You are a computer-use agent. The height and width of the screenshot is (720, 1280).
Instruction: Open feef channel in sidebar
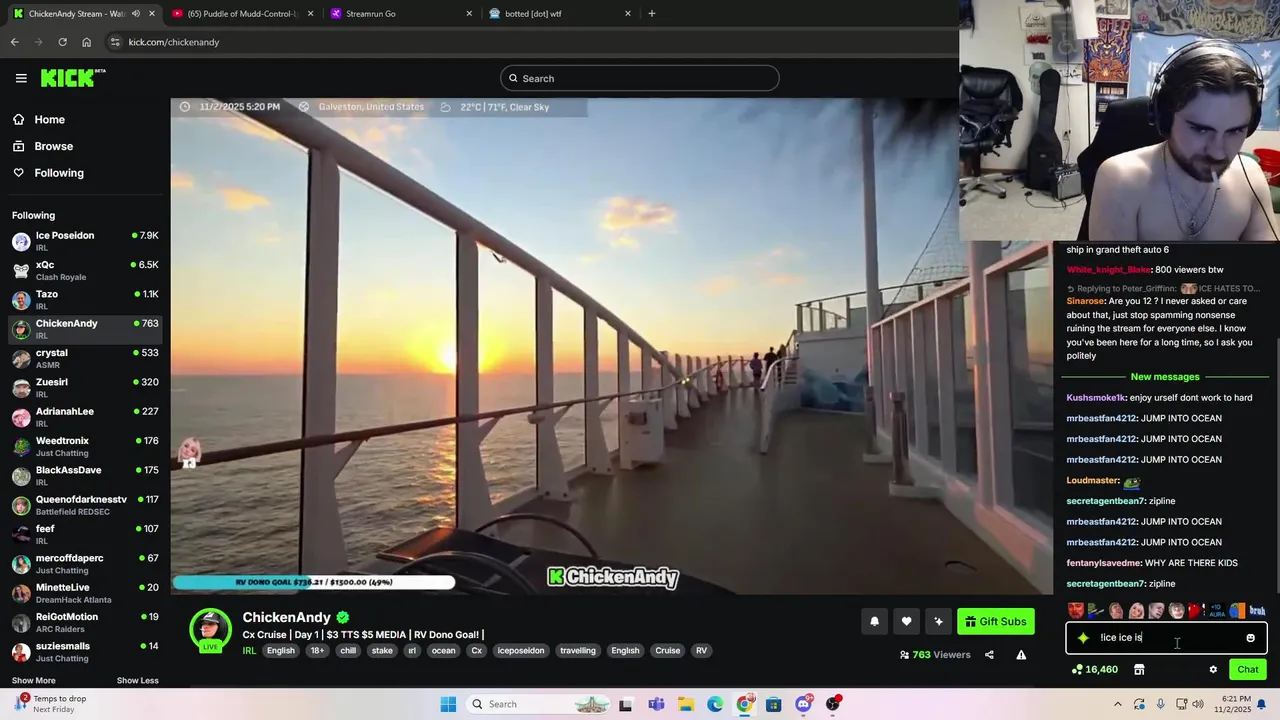(x=85, y=534)
